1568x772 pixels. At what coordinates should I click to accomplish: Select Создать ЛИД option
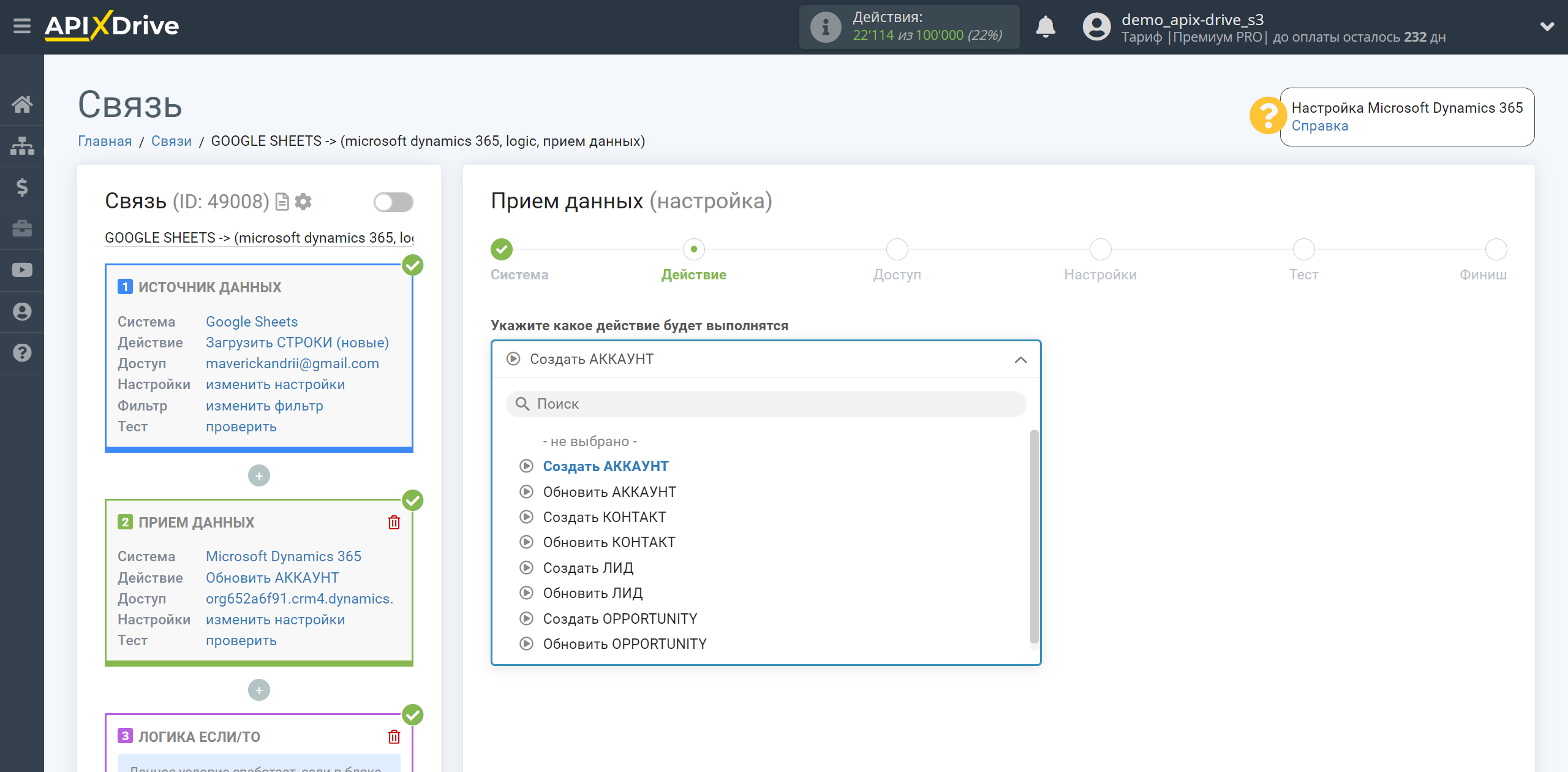[x=588, y=568]
